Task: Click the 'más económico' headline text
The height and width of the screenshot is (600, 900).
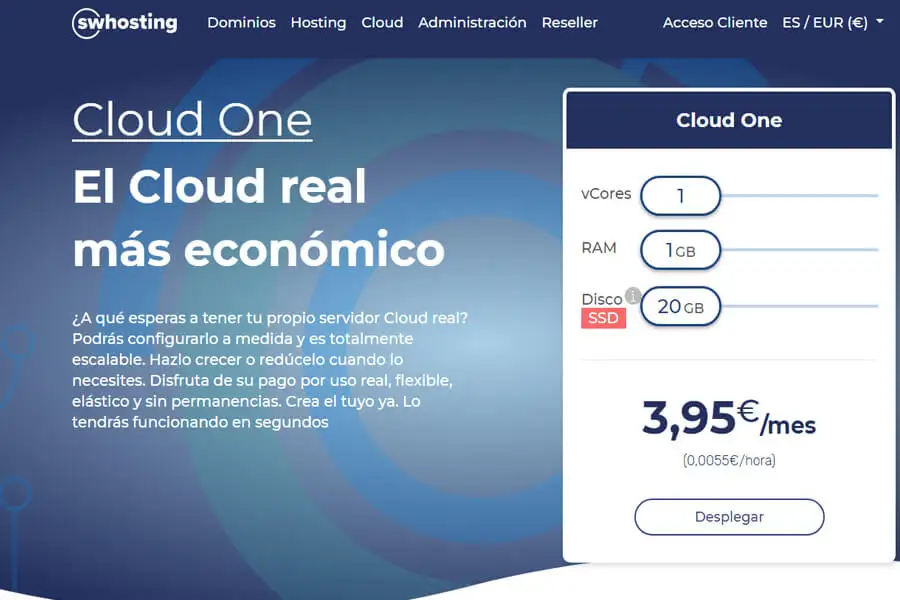Action: pos(259,249)
